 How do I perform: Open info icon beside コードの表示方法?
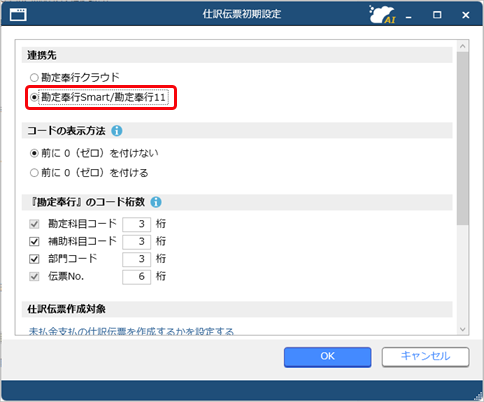pos(117,131)
